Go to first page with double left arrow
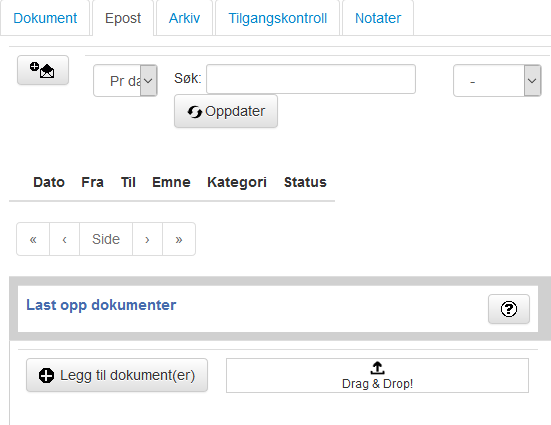 [33, 239]
